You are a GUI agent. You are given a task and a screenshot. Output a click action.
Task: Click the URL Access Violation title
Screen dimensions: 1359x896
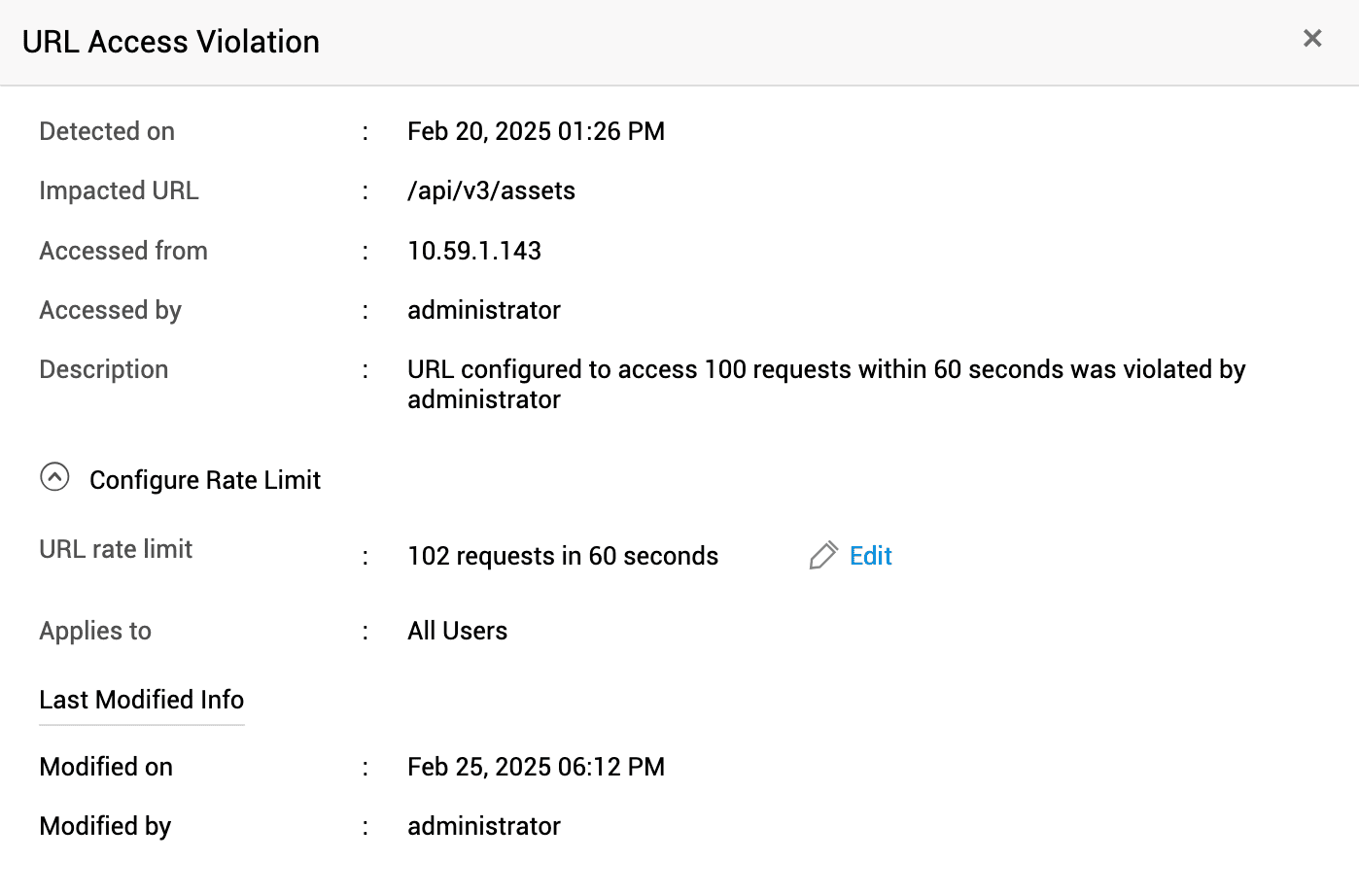171,42
